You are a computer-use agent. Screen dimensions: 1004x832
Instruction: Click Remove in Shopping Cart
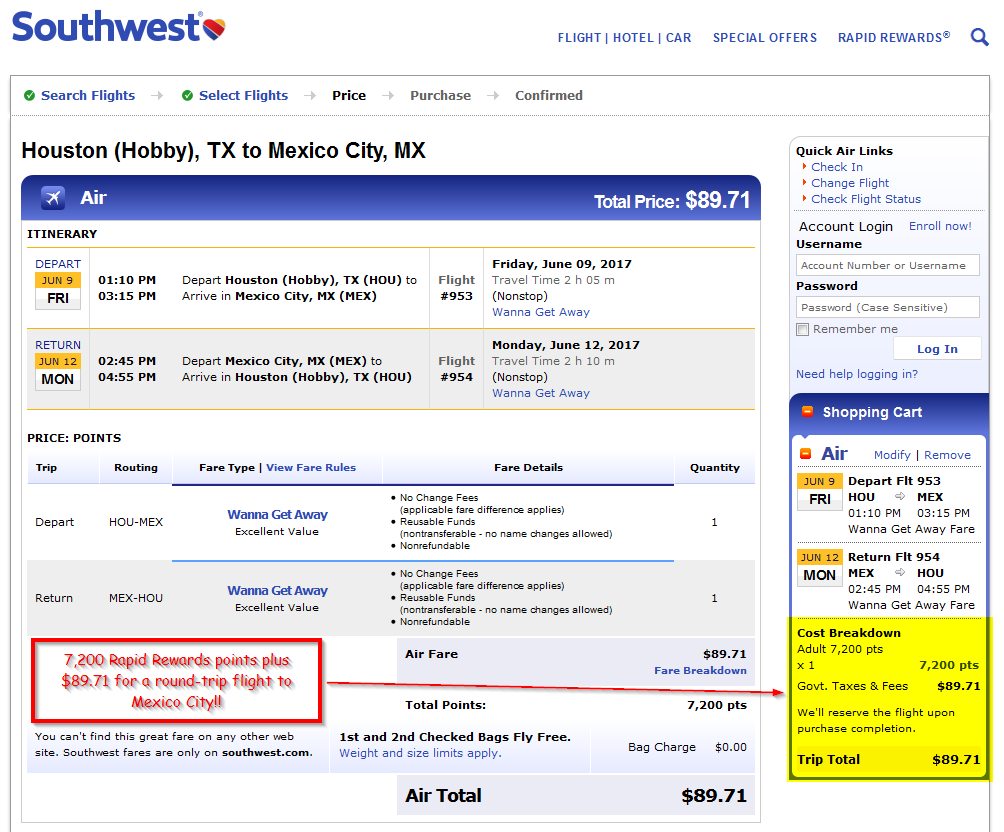point(947,455)
